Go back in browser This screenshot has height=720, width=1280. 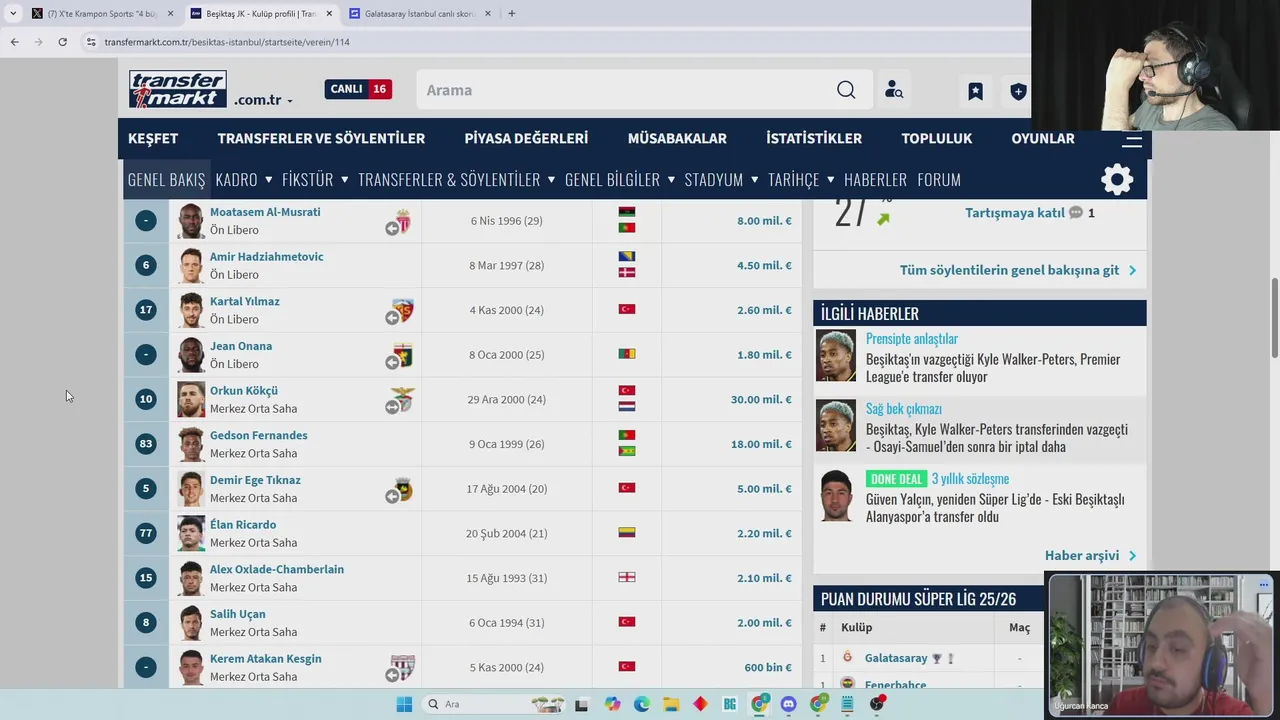coord(14,42)
